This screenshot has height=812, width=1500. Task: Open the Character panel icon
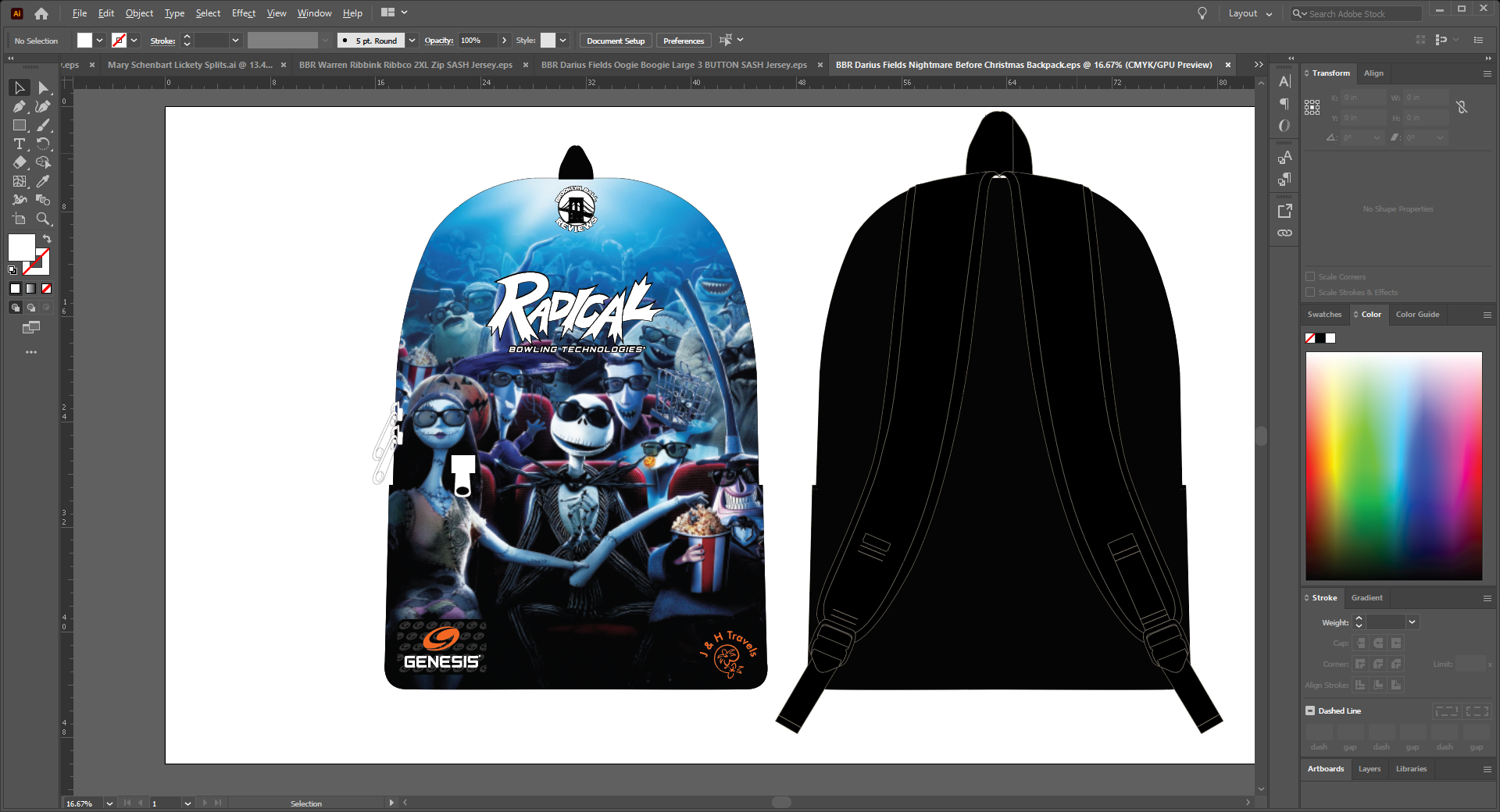click(1284, 81)
